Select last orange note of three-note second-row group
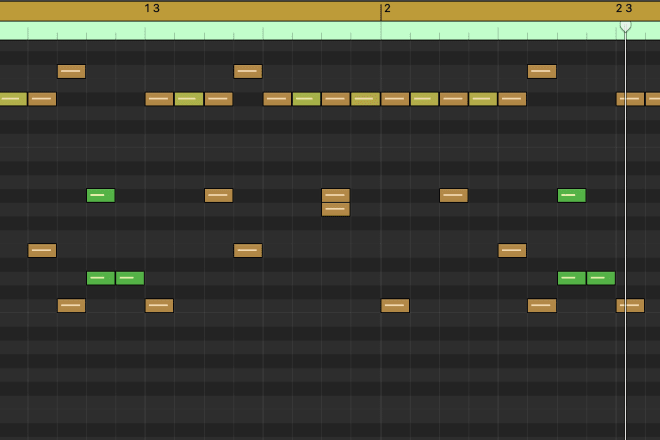Screen dimensions: 660x440 [x=218, y=99]
